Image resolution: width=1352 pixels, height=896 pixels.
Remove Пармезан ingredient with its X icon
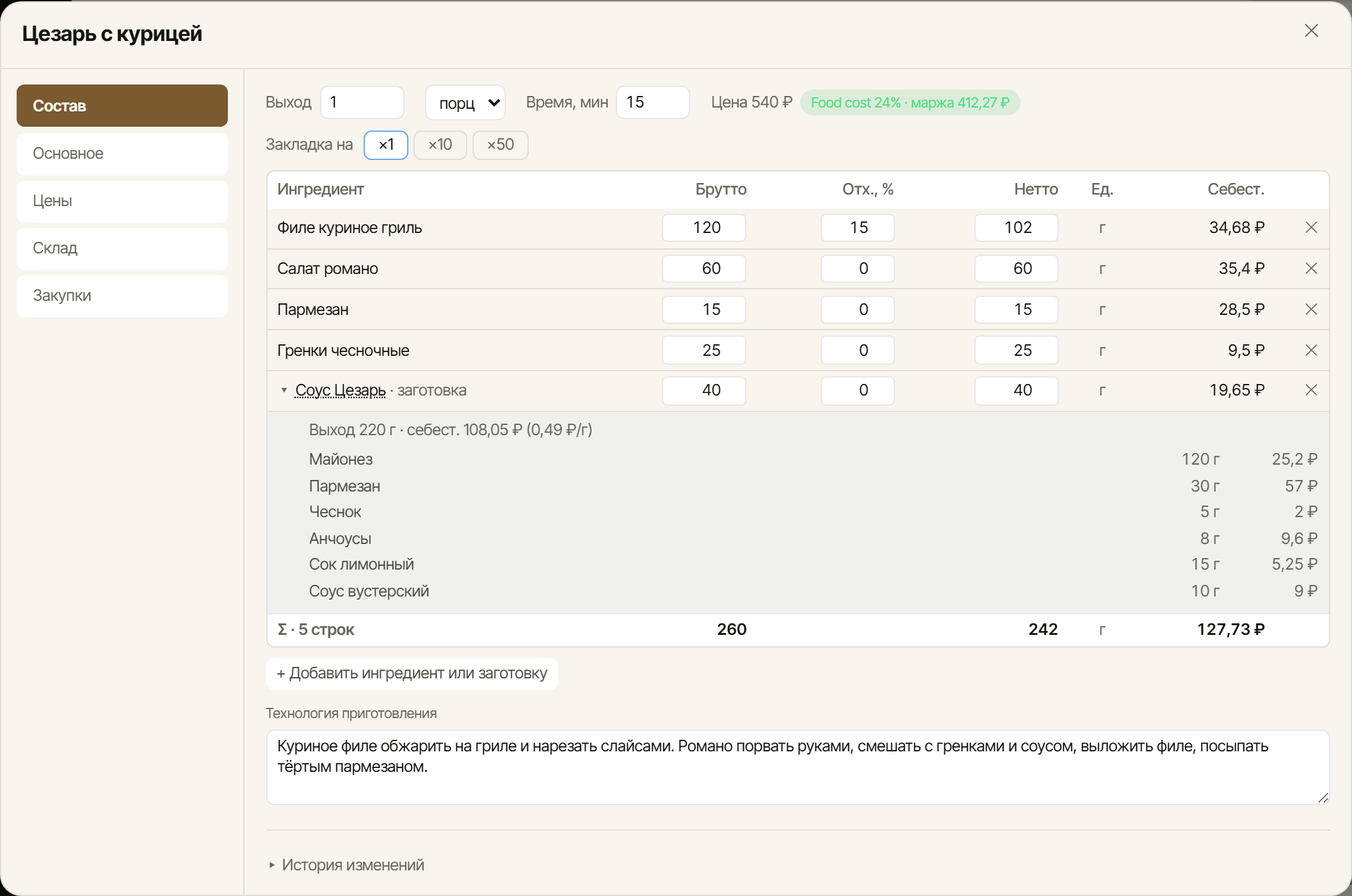(1311, 310)
